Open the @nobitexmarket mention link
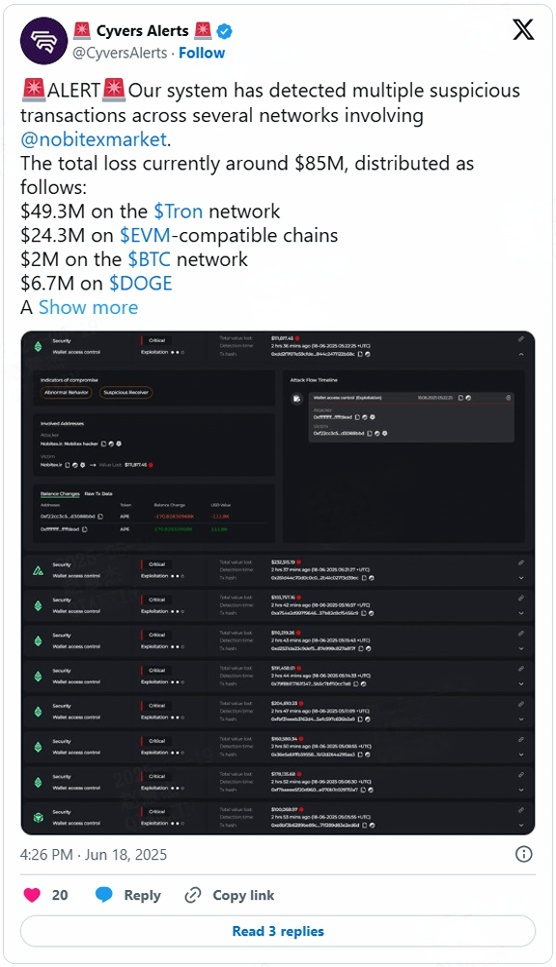The width and height of the screenshot is (556, 967). [x=94, y=139]
